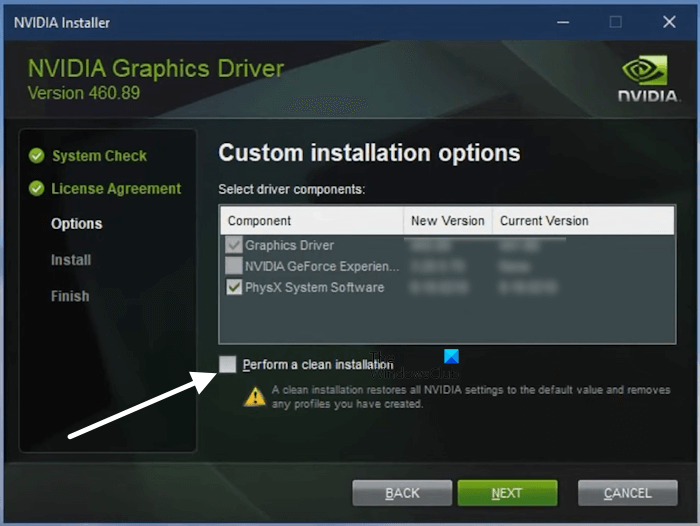Check the NVIDIA GeForce Experience component

click(234, 266)
